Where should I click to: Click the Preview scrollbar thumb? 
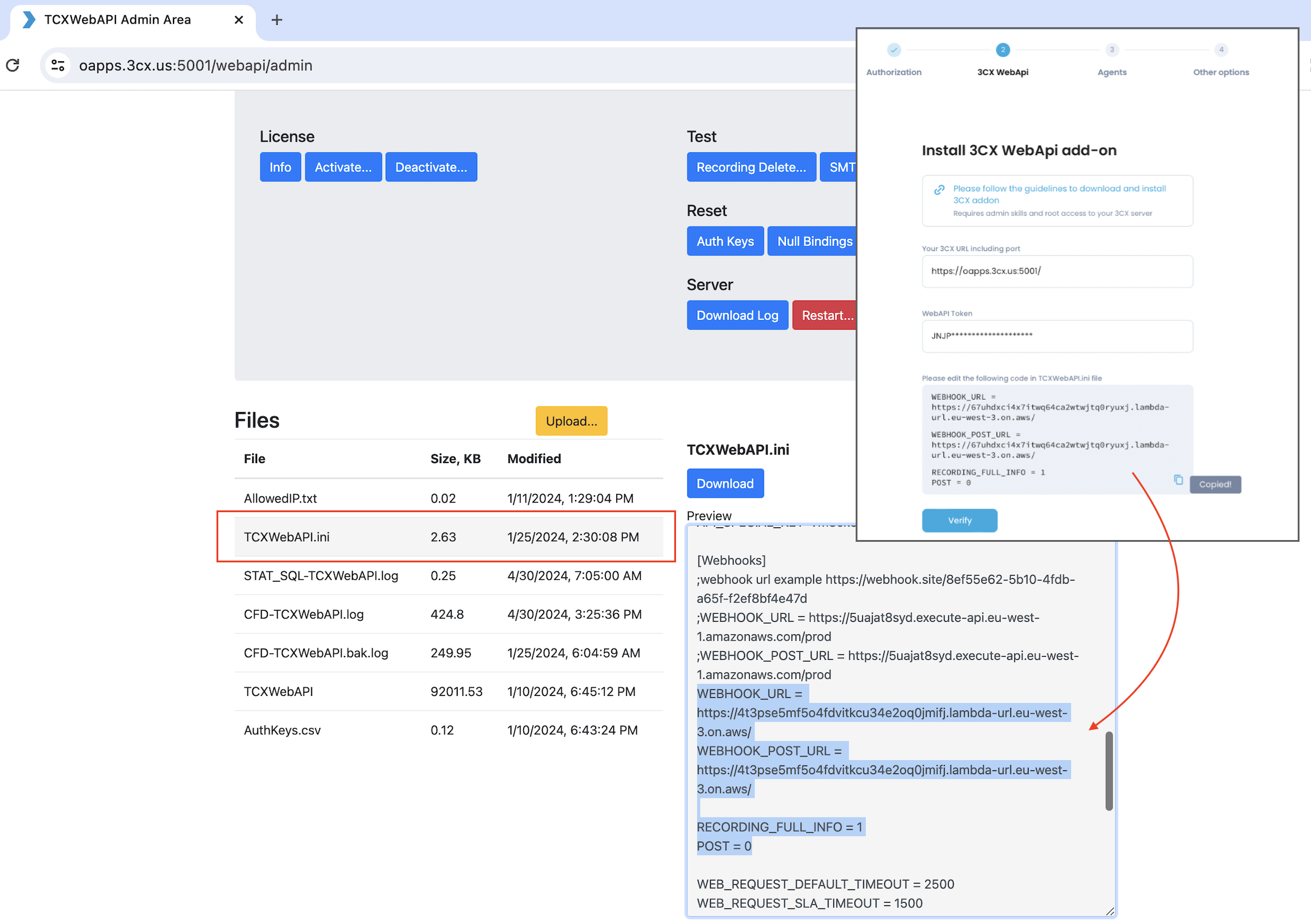[x=1109, y=771]
